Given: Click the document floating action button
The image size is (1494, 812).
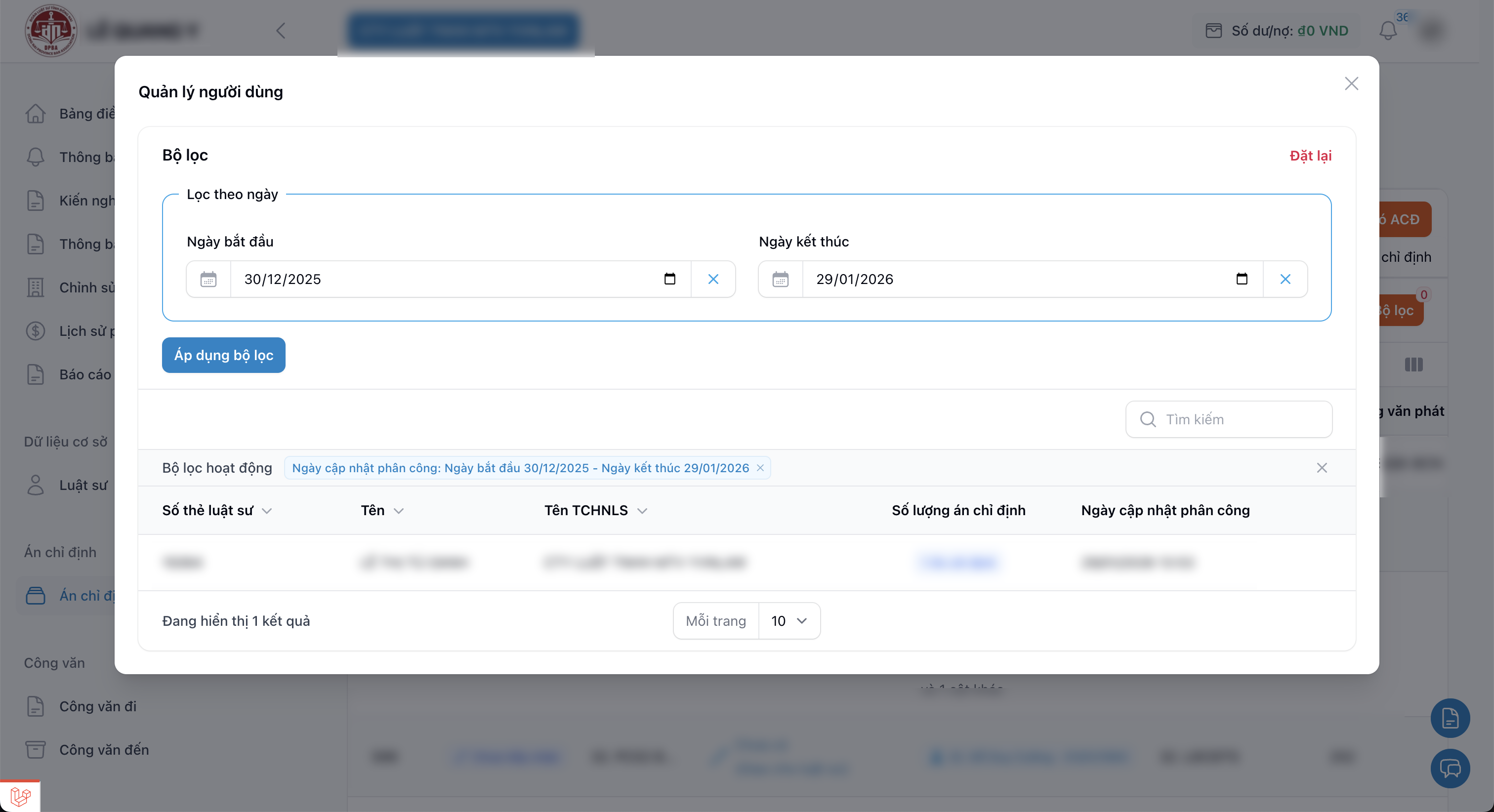Looking at the screenshot, I should pyautogui.click(x=1450, y=718).
